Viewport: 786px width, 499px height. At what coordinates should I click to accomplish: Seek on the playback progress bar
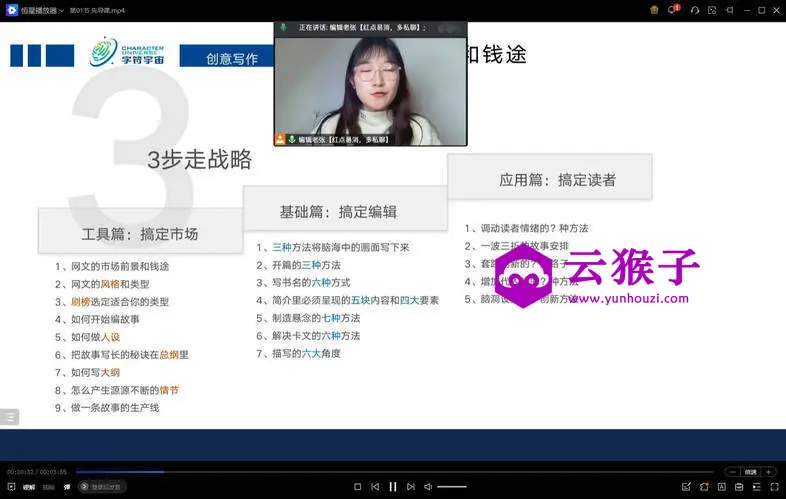[x=395, y=472]
